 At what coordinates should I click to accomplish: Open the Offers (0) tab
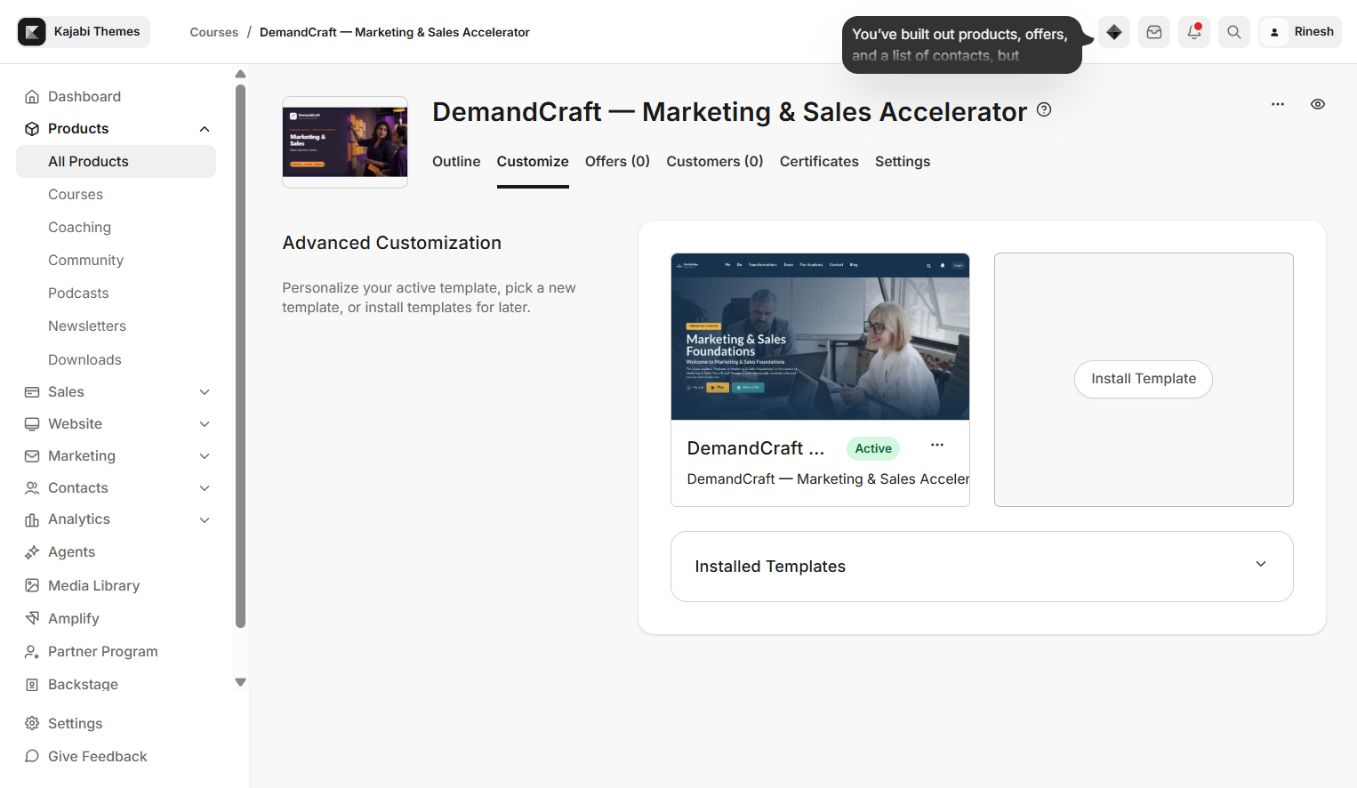[x=618, y=161]
